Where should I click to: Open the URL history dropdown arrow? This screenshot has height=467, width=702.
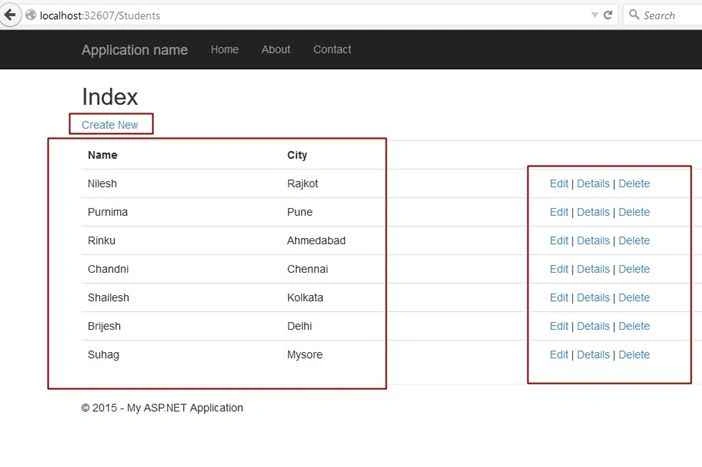tap(595, 15)
